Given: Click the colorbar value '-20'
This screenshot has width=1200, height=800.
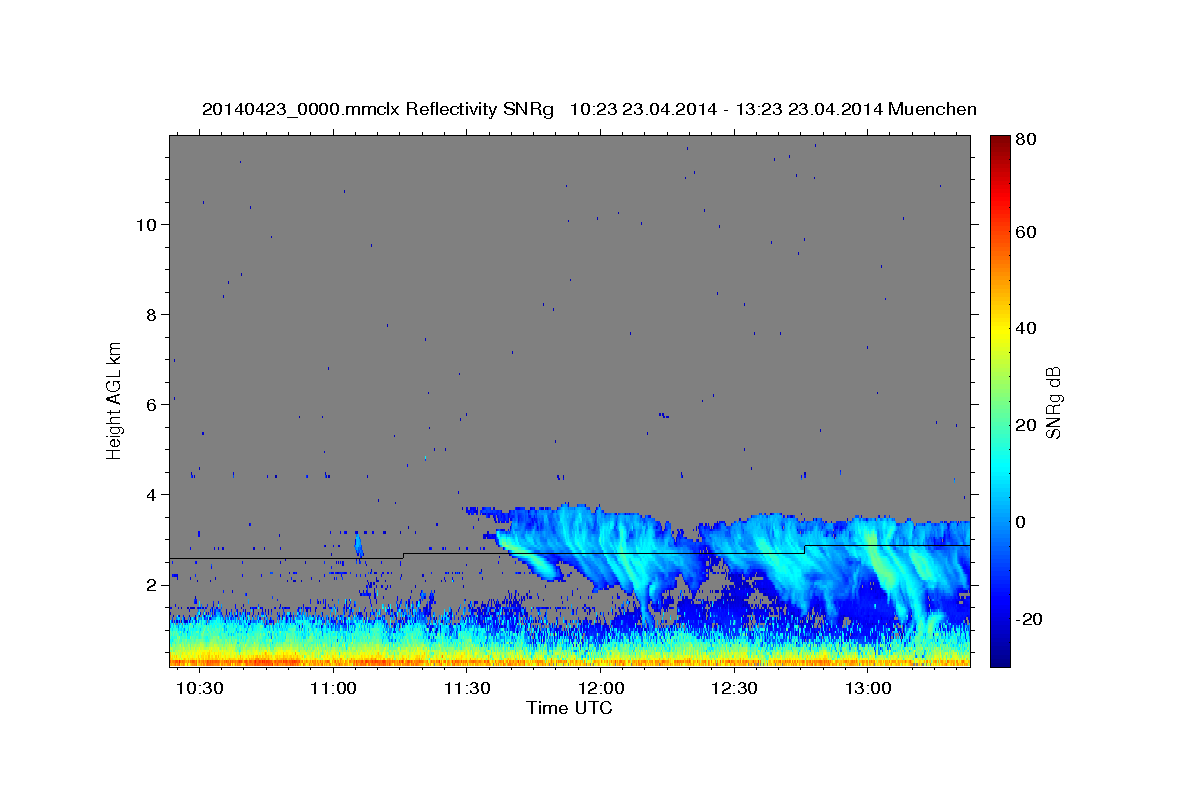Looking at the screenshot, I should [1031, 619].
